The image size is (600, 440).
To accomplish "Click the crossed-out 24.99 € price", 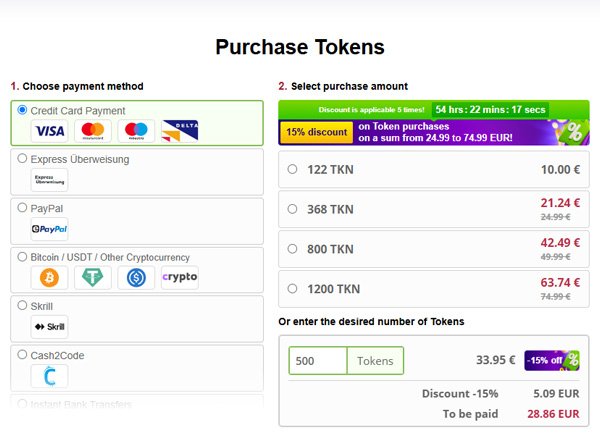I will click(556, 217).
